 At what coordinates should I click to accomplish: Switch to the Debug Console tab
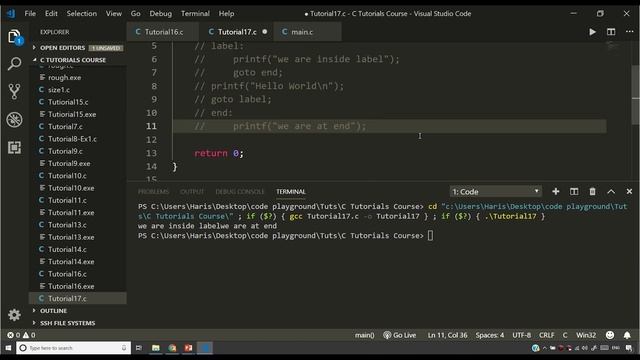click(240, 191)
